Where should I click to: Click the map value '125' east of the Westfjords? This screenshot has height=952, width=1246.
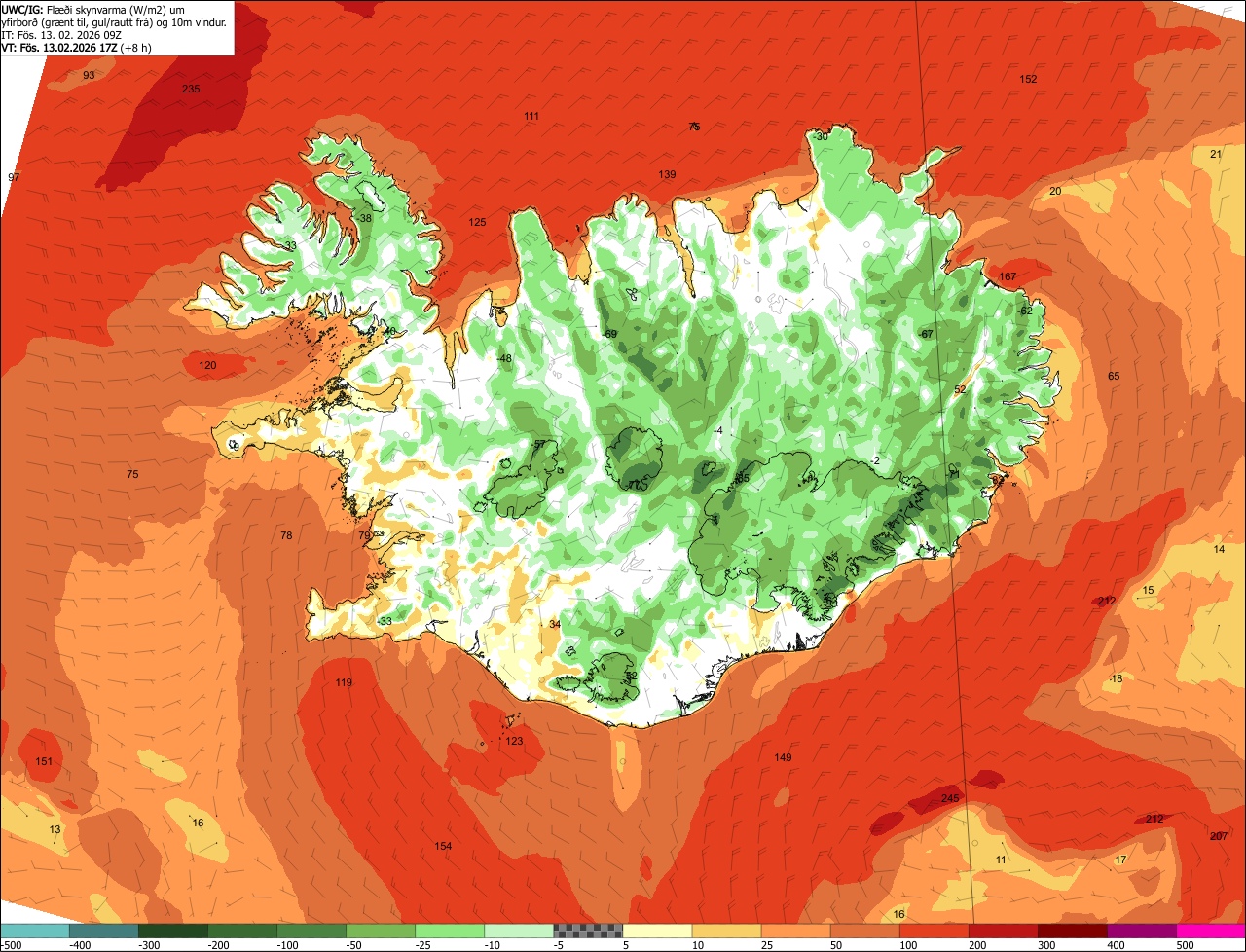tap(477, 223)
